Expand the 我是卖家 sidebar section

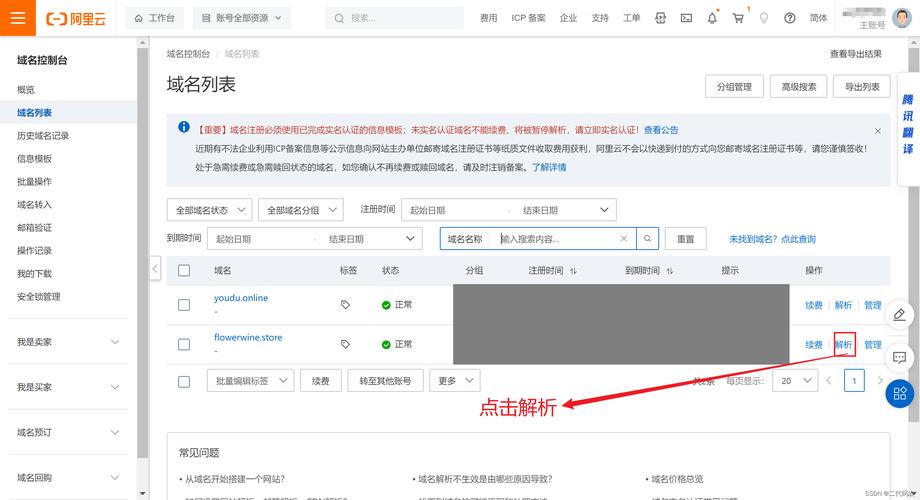(68, 342)
